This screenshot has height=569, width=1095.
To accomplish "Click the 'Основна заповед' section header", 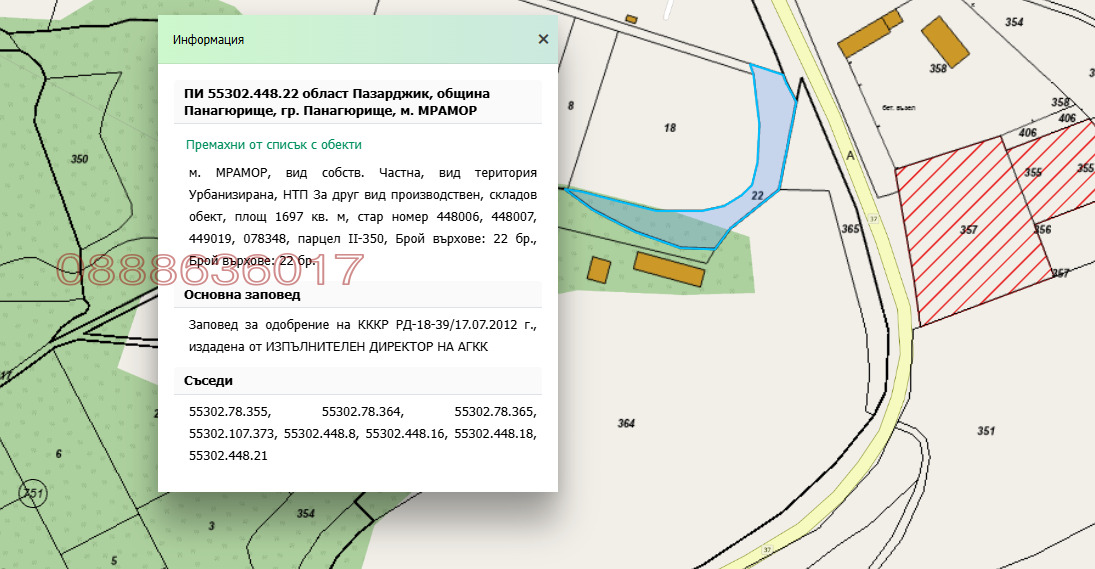I will [244, 295].
